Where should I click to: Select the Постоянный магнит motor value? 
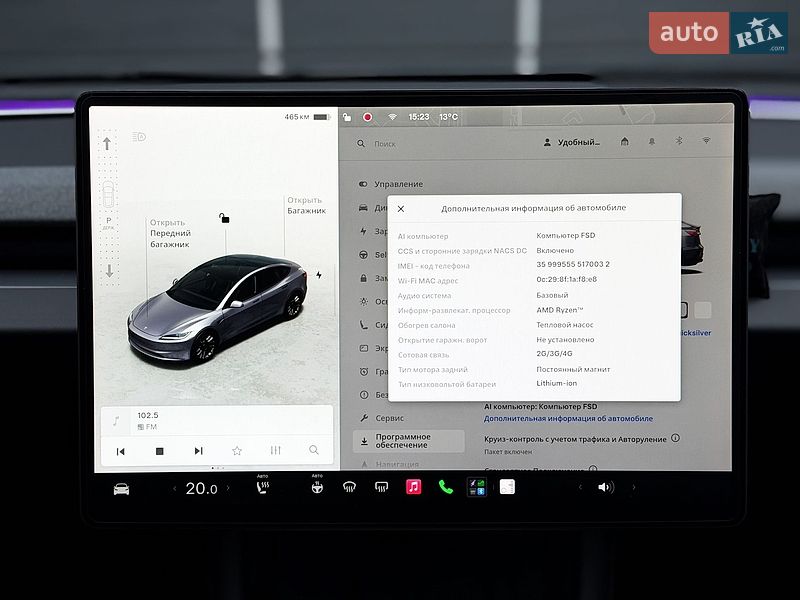pyautogui.click(x=573, y=369)
